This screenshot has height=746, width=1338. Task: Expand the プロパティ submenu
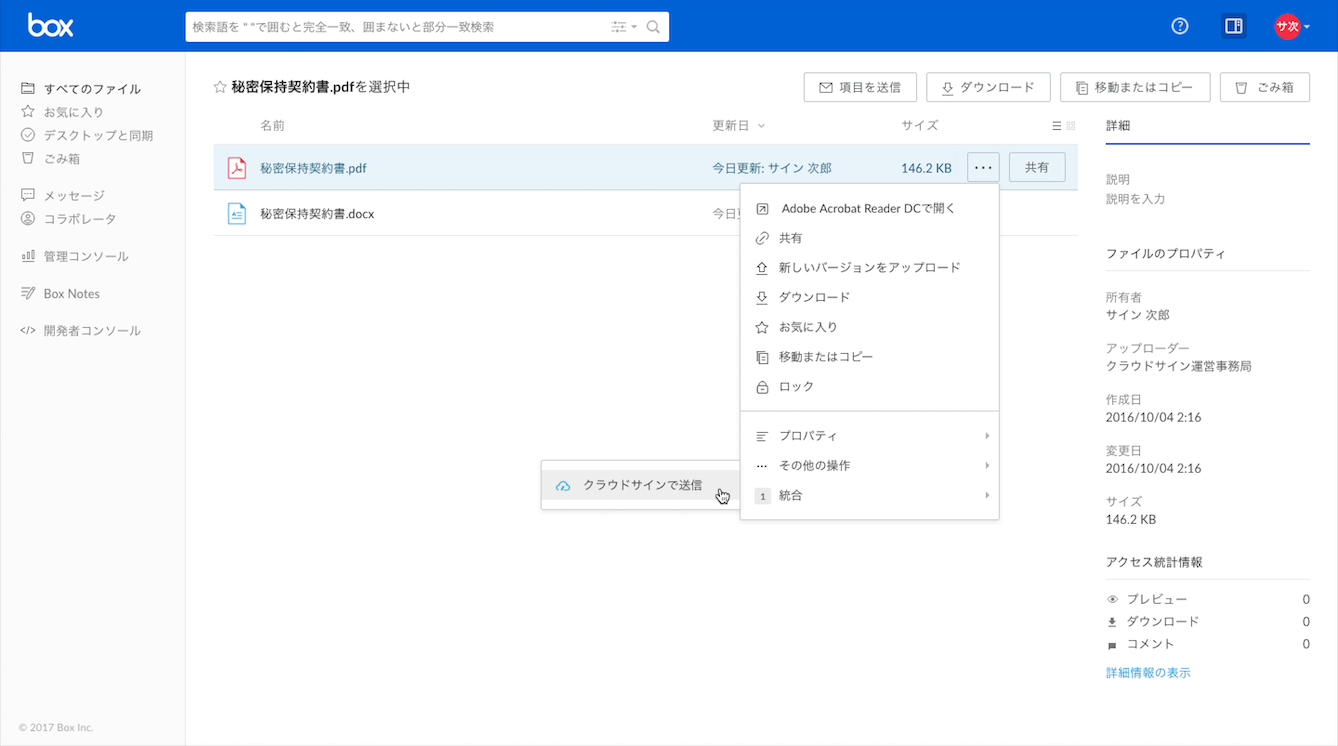[x=869, y=436]
